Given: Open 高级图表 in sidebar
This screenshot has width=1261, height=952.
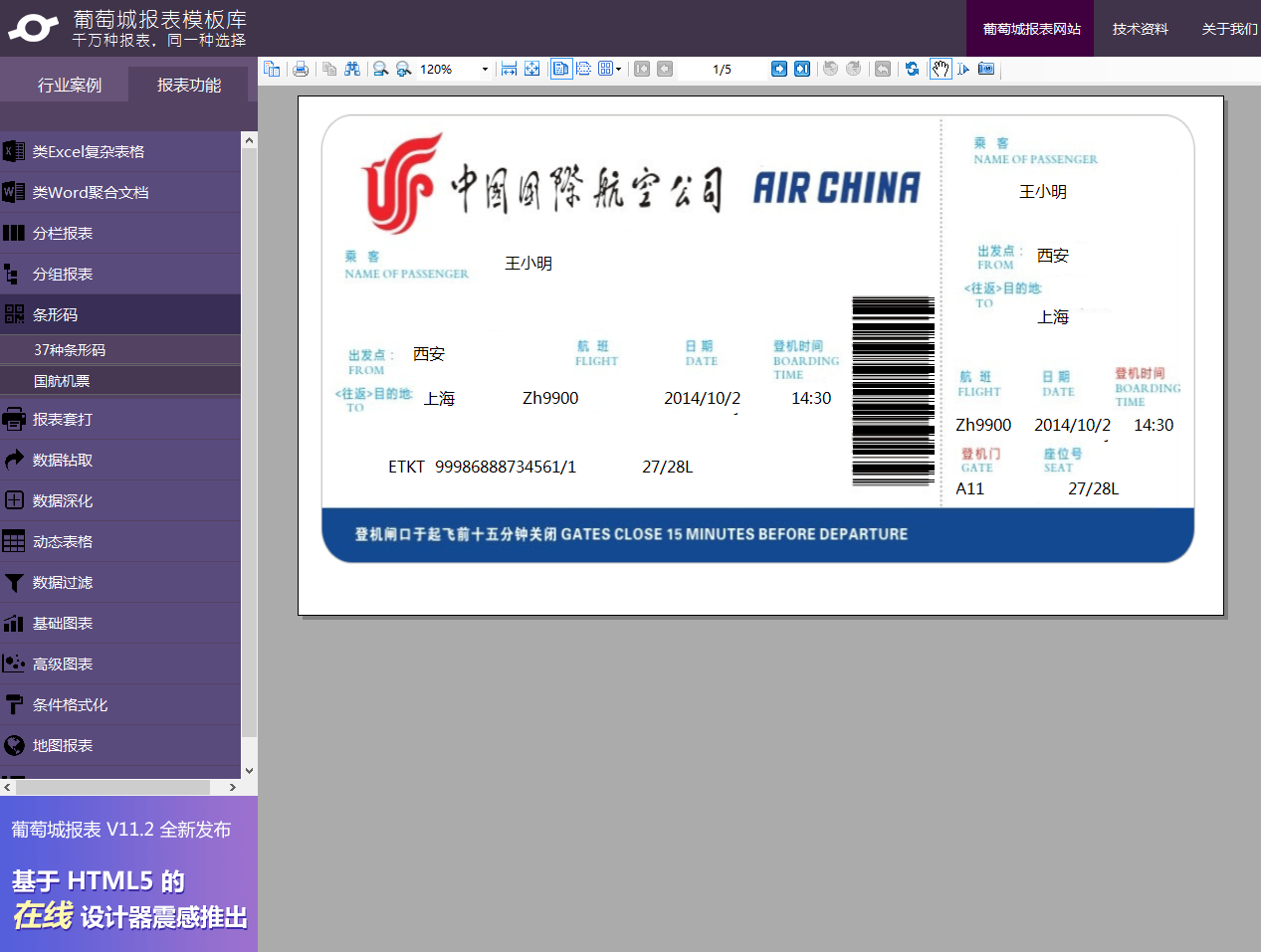Looking at the screenshot, I should (x=120, y=664).
